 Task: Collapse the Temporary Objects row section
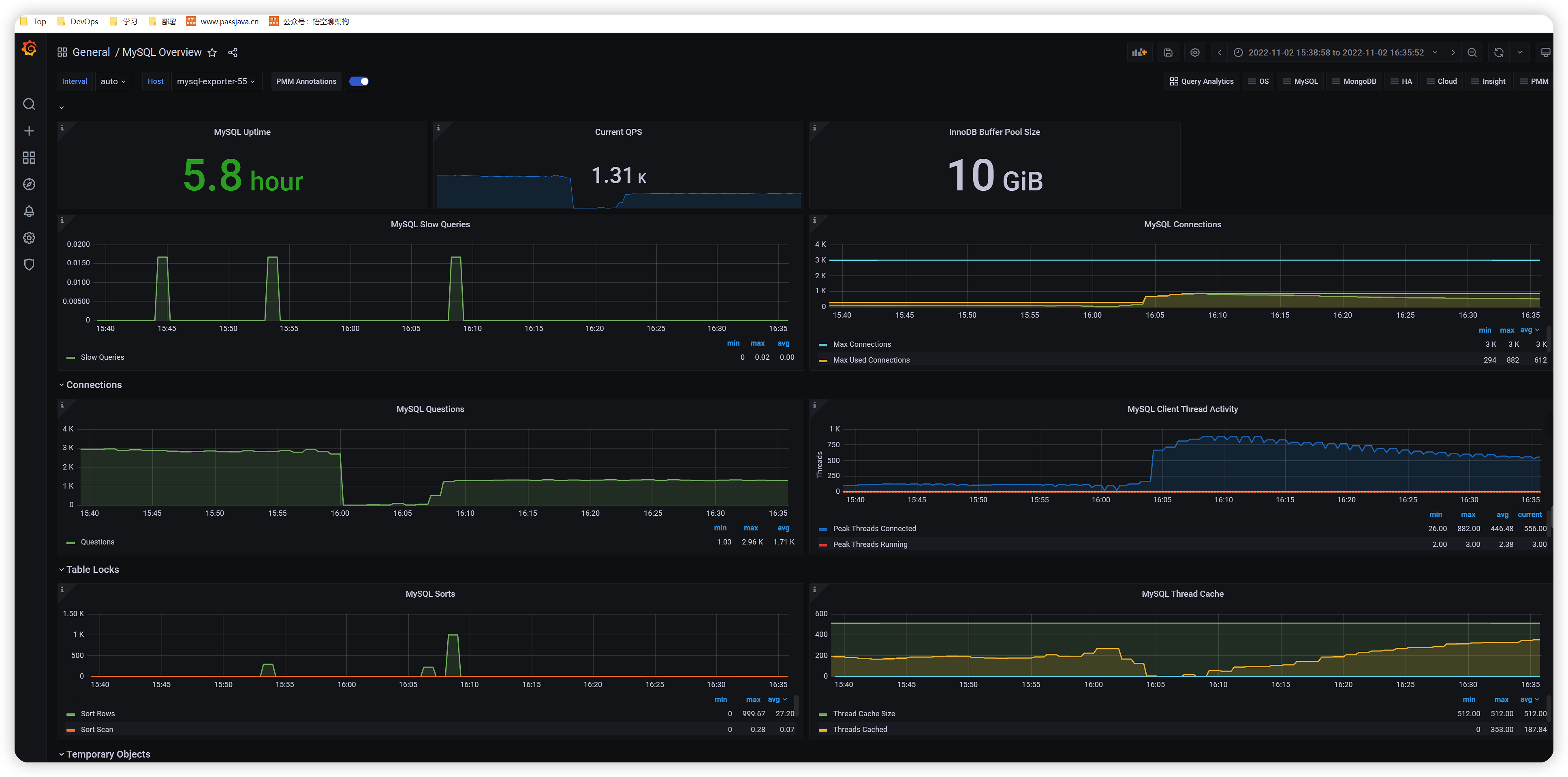coord(105,754)
